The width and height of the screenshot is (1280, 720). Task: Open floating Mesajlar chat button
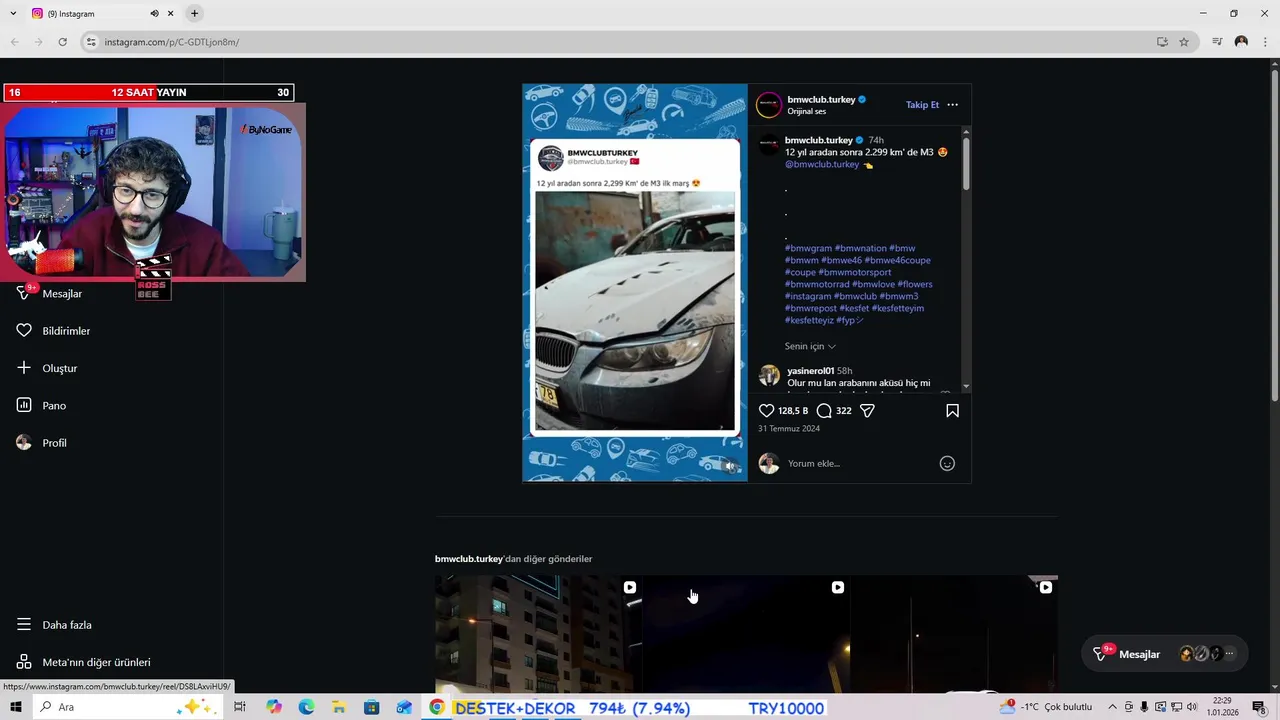click(1126, 654)
